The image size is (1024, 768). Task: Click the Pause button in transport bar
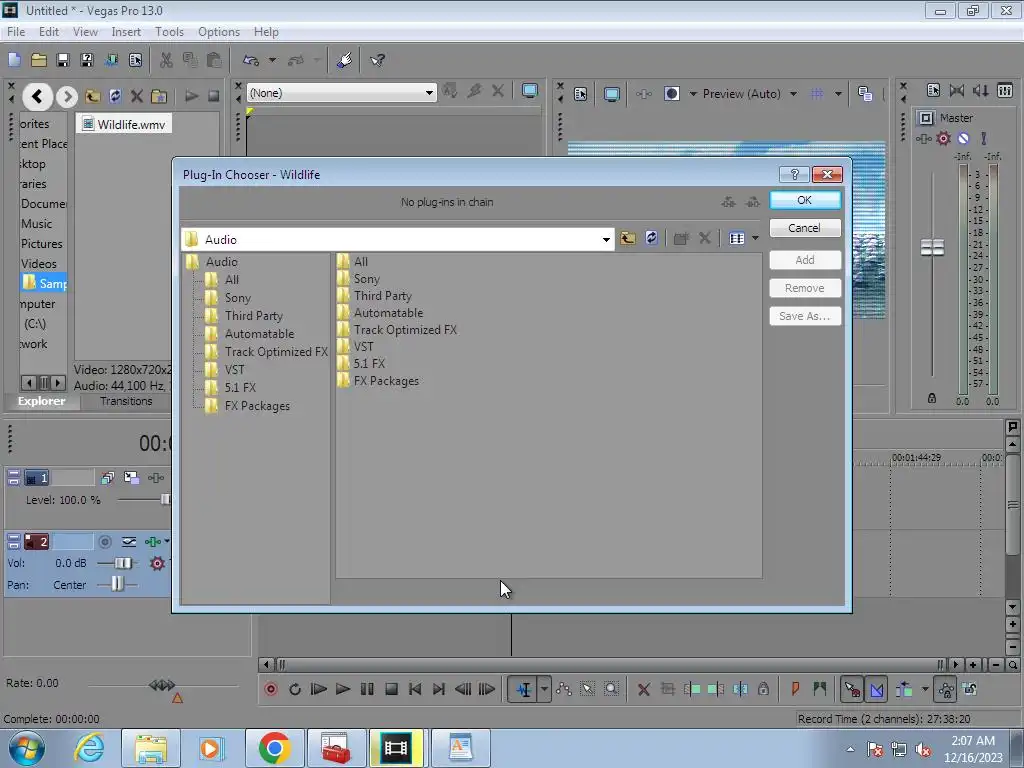[x=367, y=689]
